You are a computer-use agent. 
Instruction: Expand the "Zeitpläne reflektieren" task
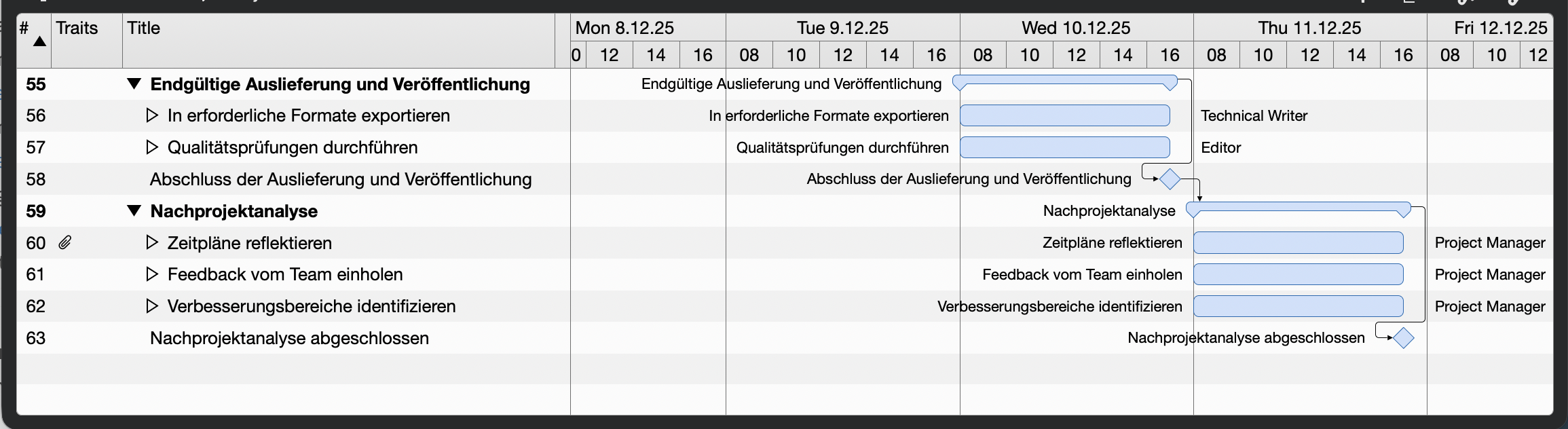click(x=152, y=242)
